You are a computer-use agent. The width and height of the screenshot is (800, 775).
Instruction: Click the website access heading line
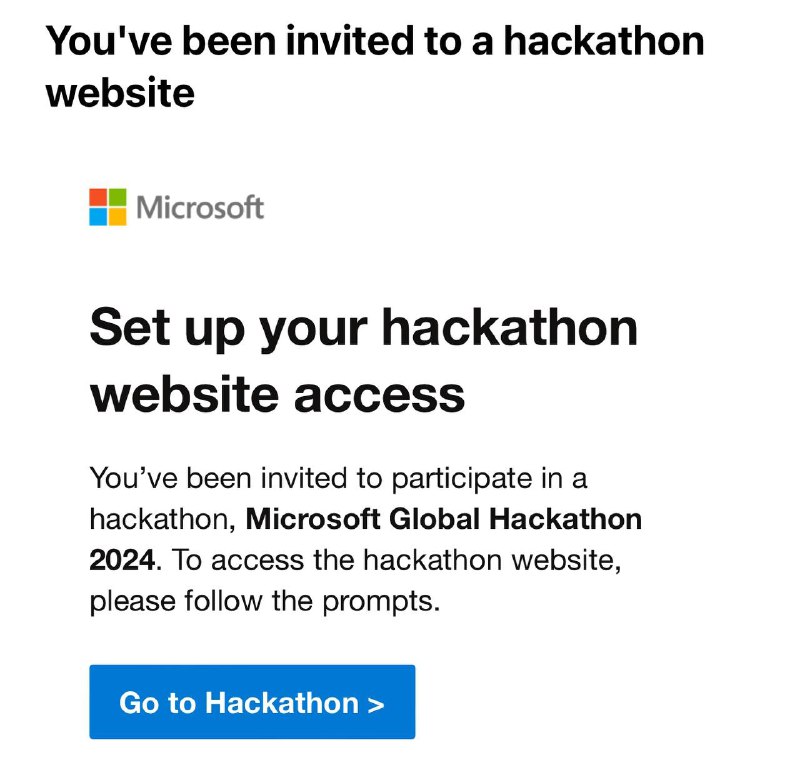click(277, 394)
